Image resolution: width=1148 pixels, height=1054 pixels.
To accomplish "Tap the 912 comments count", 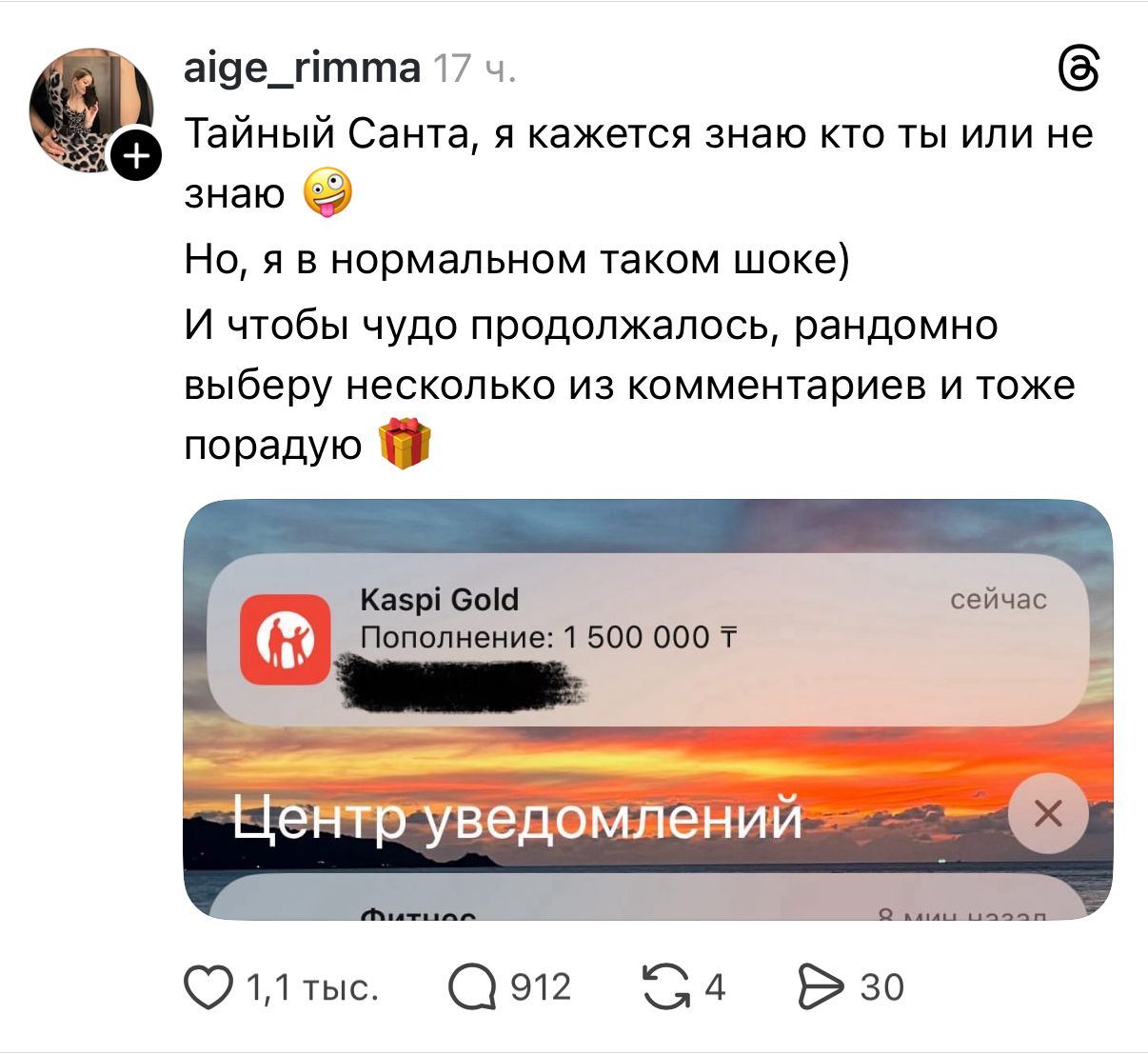I will point(541,987).
